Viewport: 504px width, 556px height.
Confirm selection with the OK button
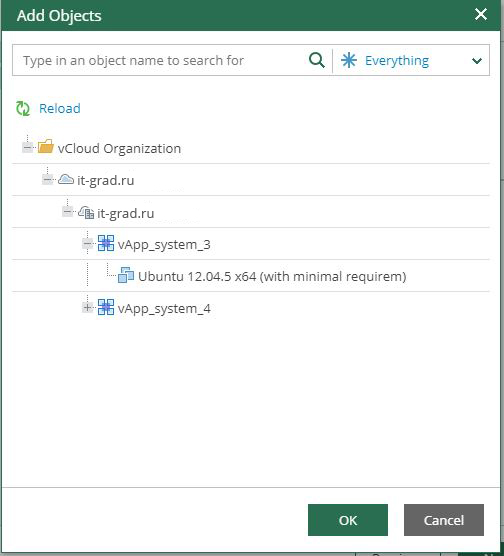tap(348, 520)
